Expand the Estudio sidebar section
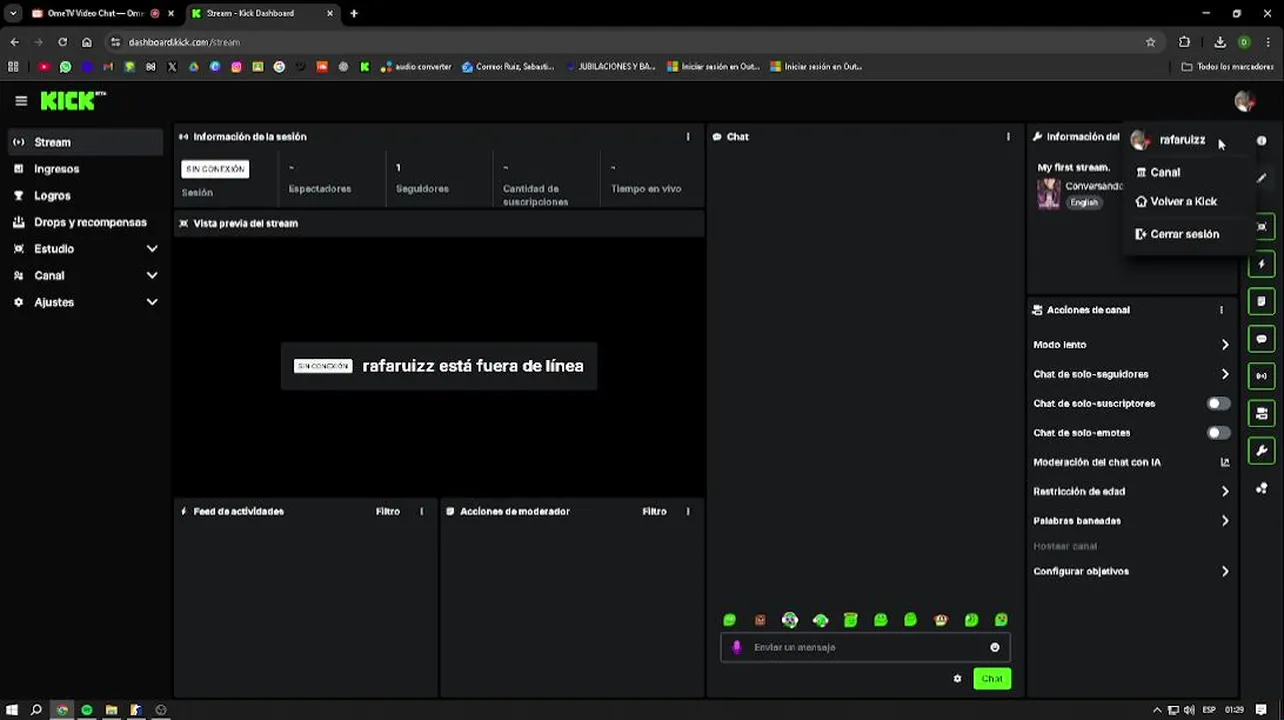This screenshot has height=720, width=1284. click(84, 249)
